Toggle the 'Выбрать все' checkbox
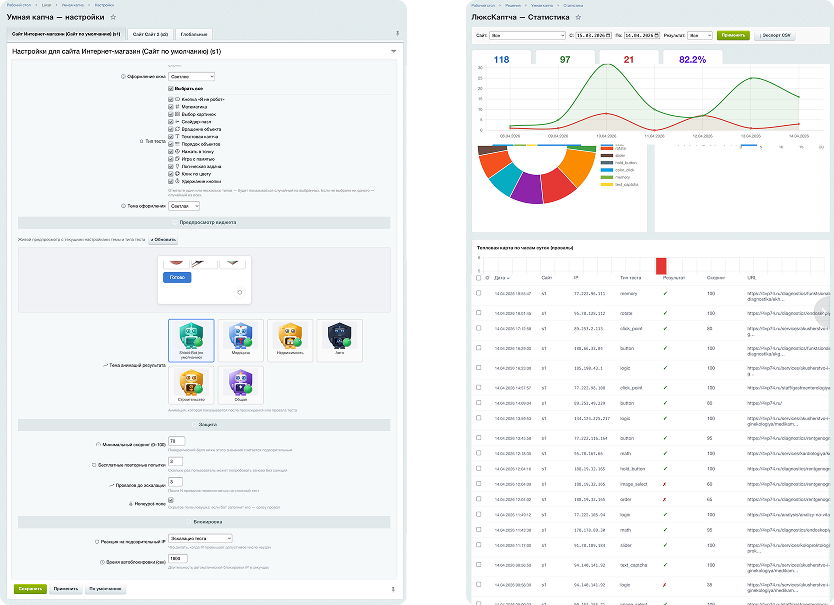 click(x=171, y=88)
